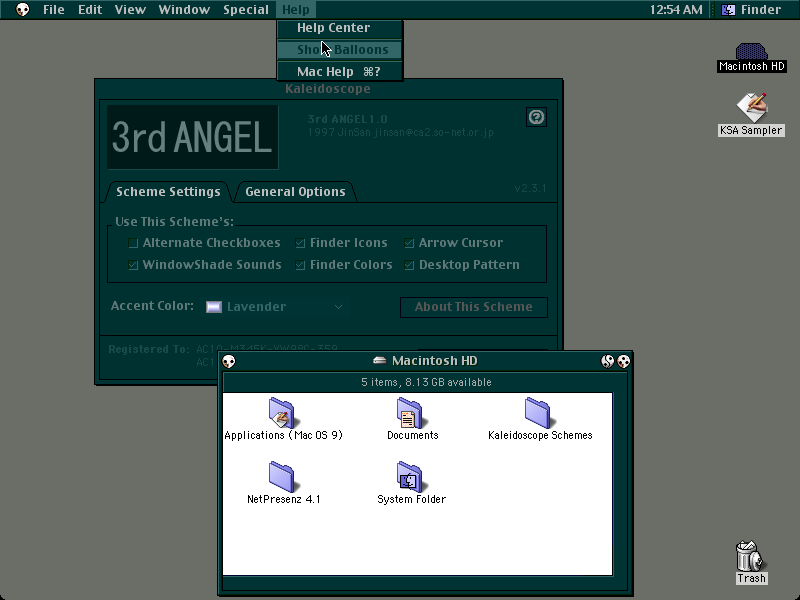The height and width of the screenshot is (600, 800).
Task: Switch to the General Options tab
Action: [x=295, y=192]
